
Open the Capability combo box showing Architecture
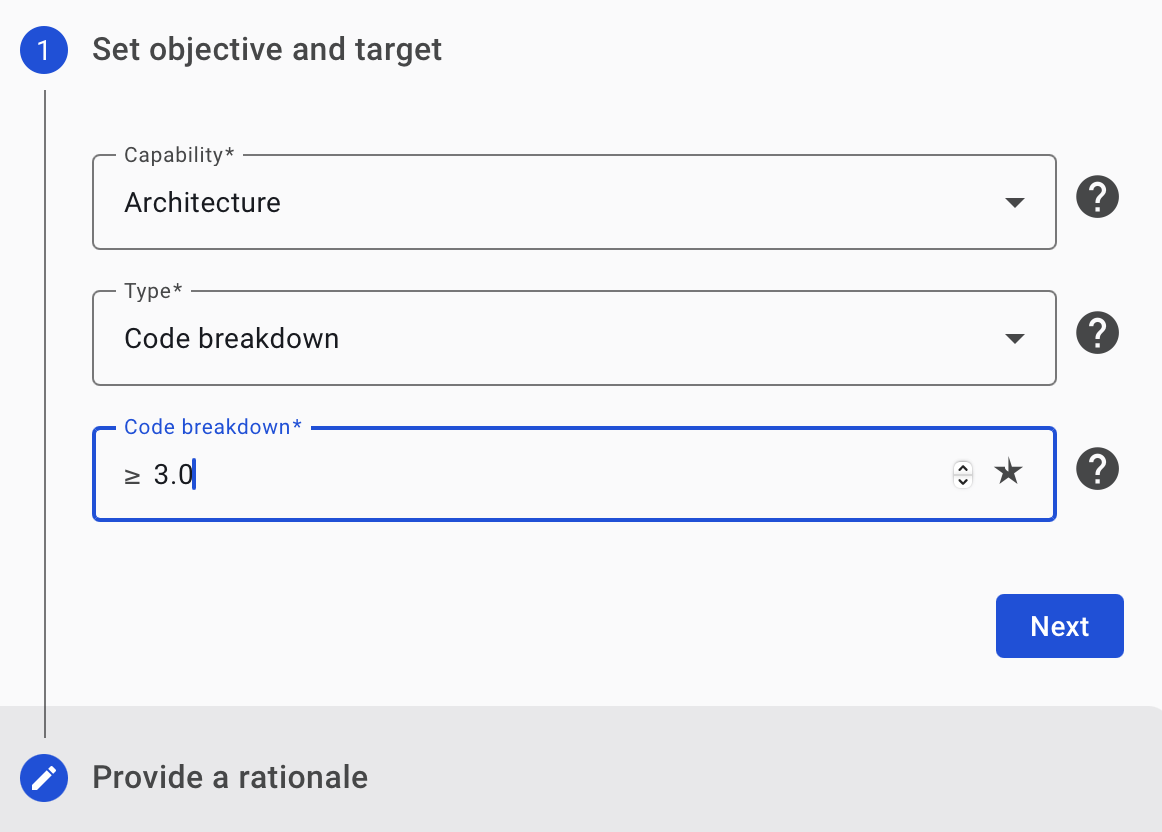point(574,202)
